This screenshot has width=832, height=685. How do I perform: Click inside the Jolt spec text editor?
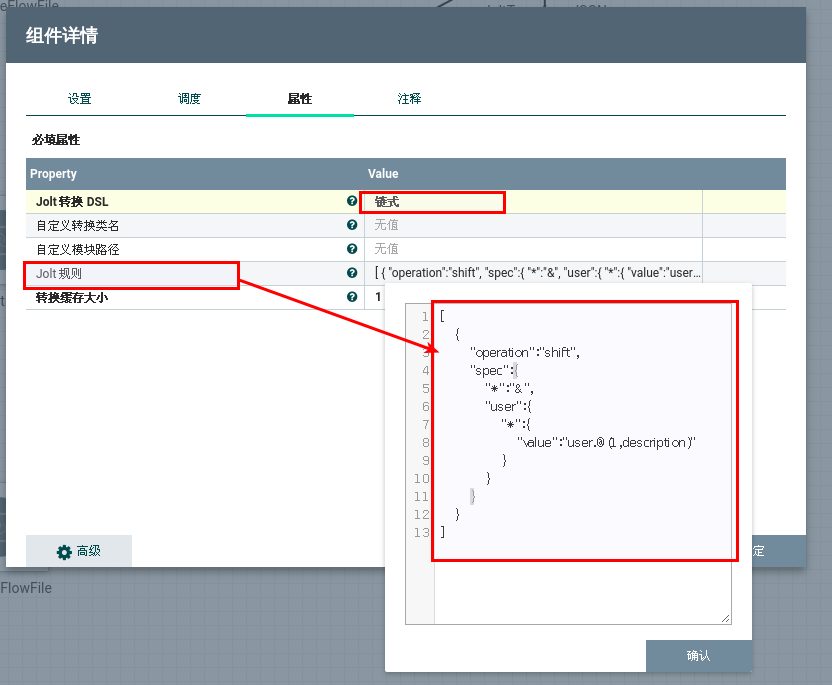[582, 580]
